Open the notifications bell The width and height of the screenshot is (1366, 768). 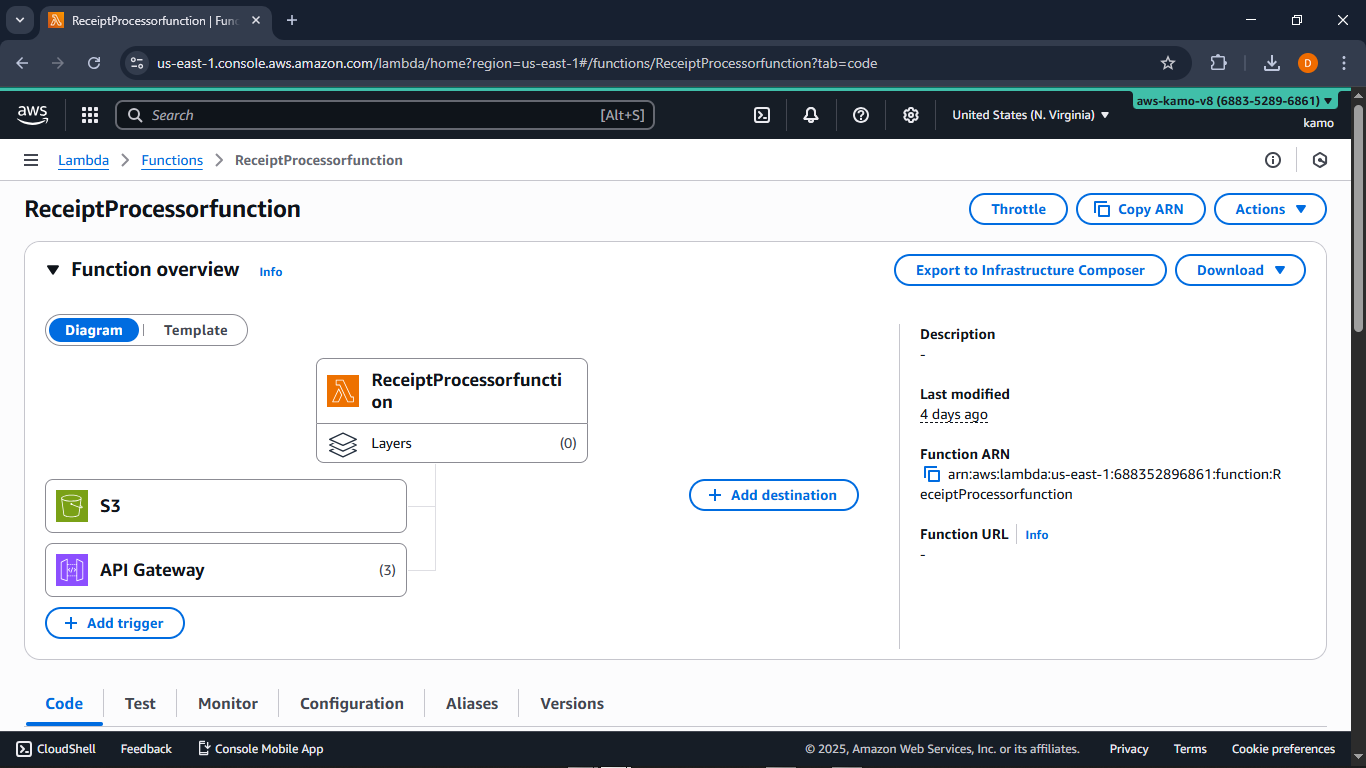810,115
